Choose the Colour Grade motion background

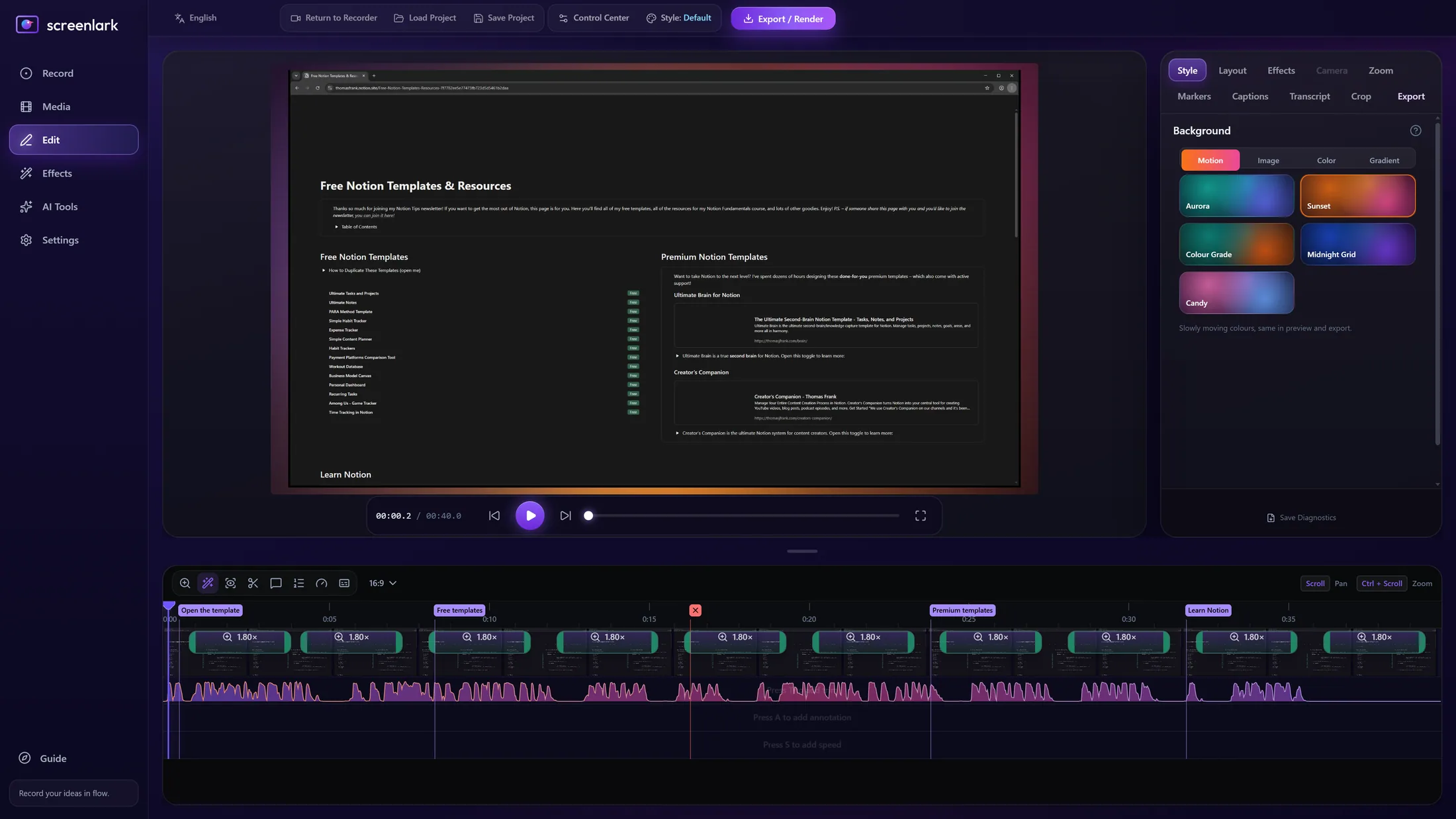[1236, 244]
